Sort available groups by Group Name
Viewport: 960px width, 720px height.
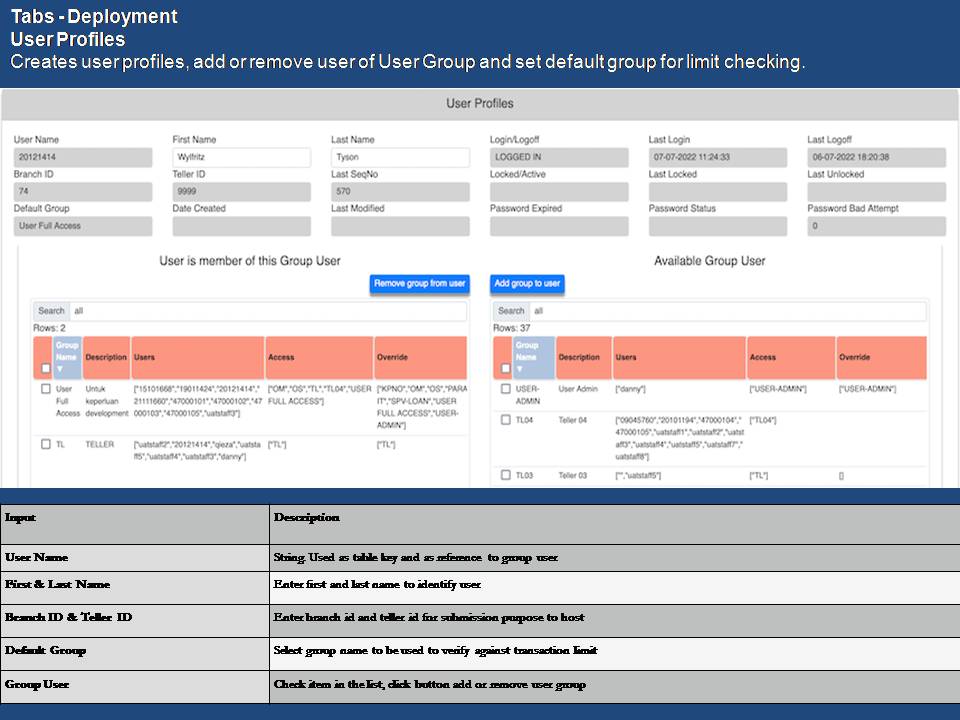point(526,357)
